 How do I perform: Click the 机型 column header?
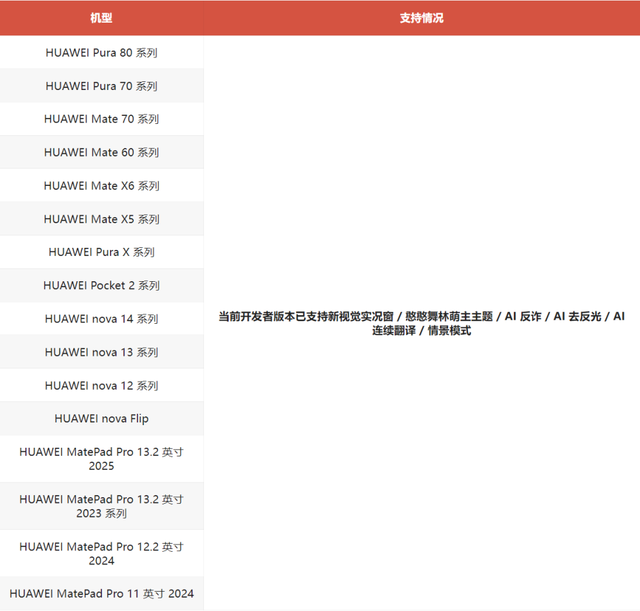(x=101, y=18)
